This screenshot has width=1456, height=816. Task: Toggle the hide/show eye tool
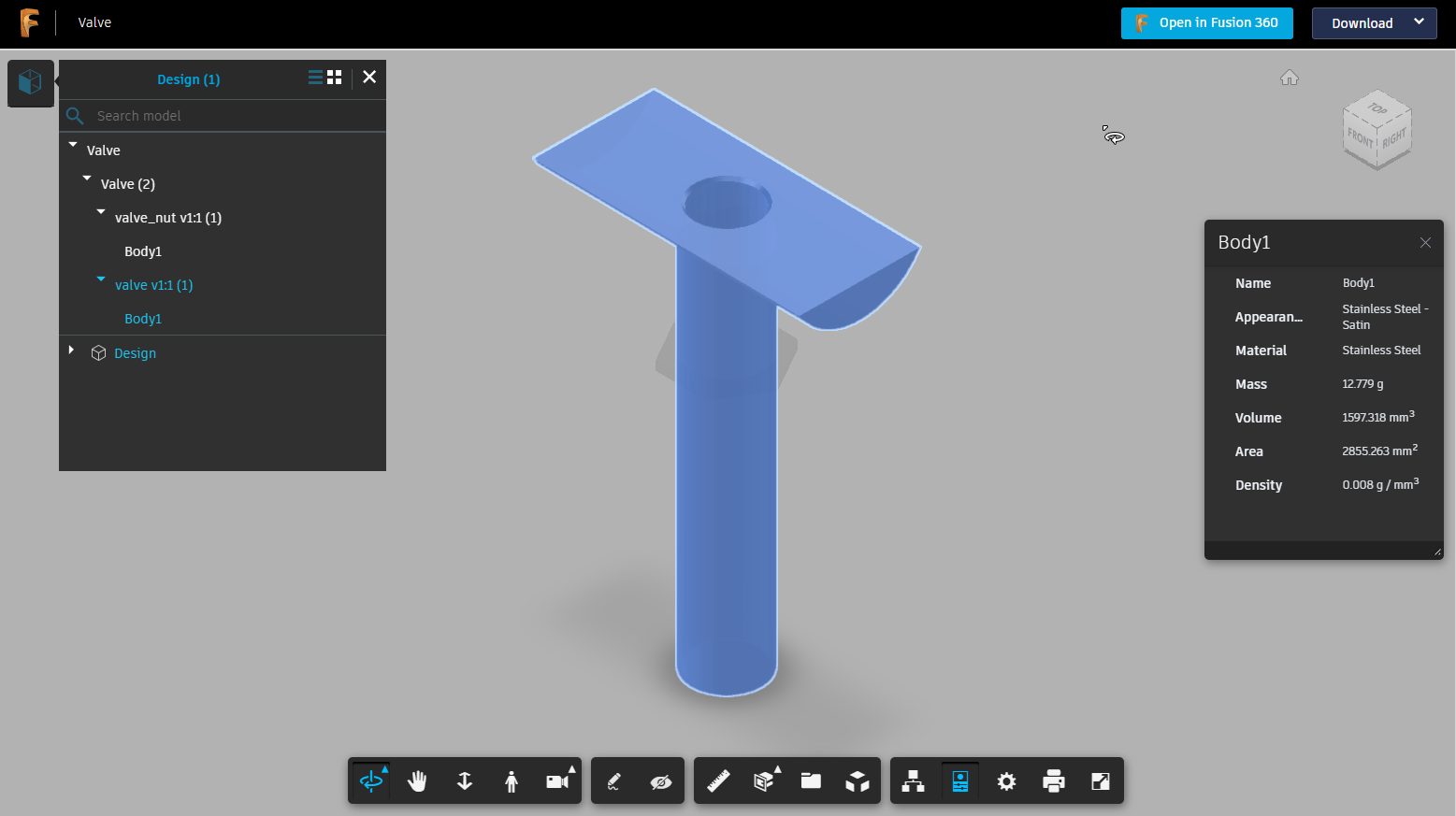(x=661, y=780)
